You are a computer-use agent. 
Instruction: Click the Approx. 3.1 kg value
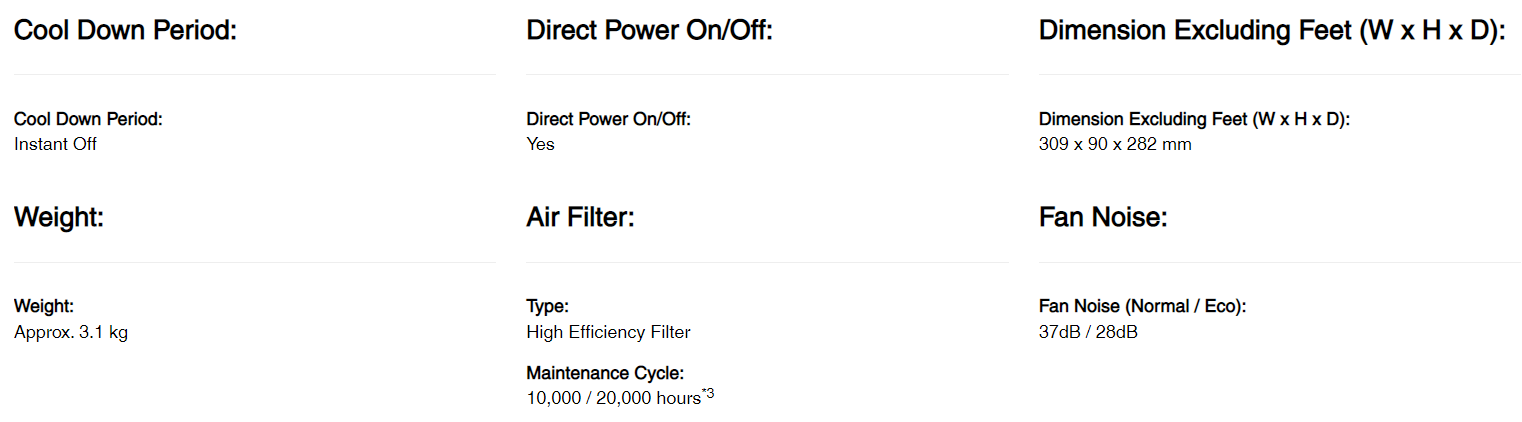(71, 332)
